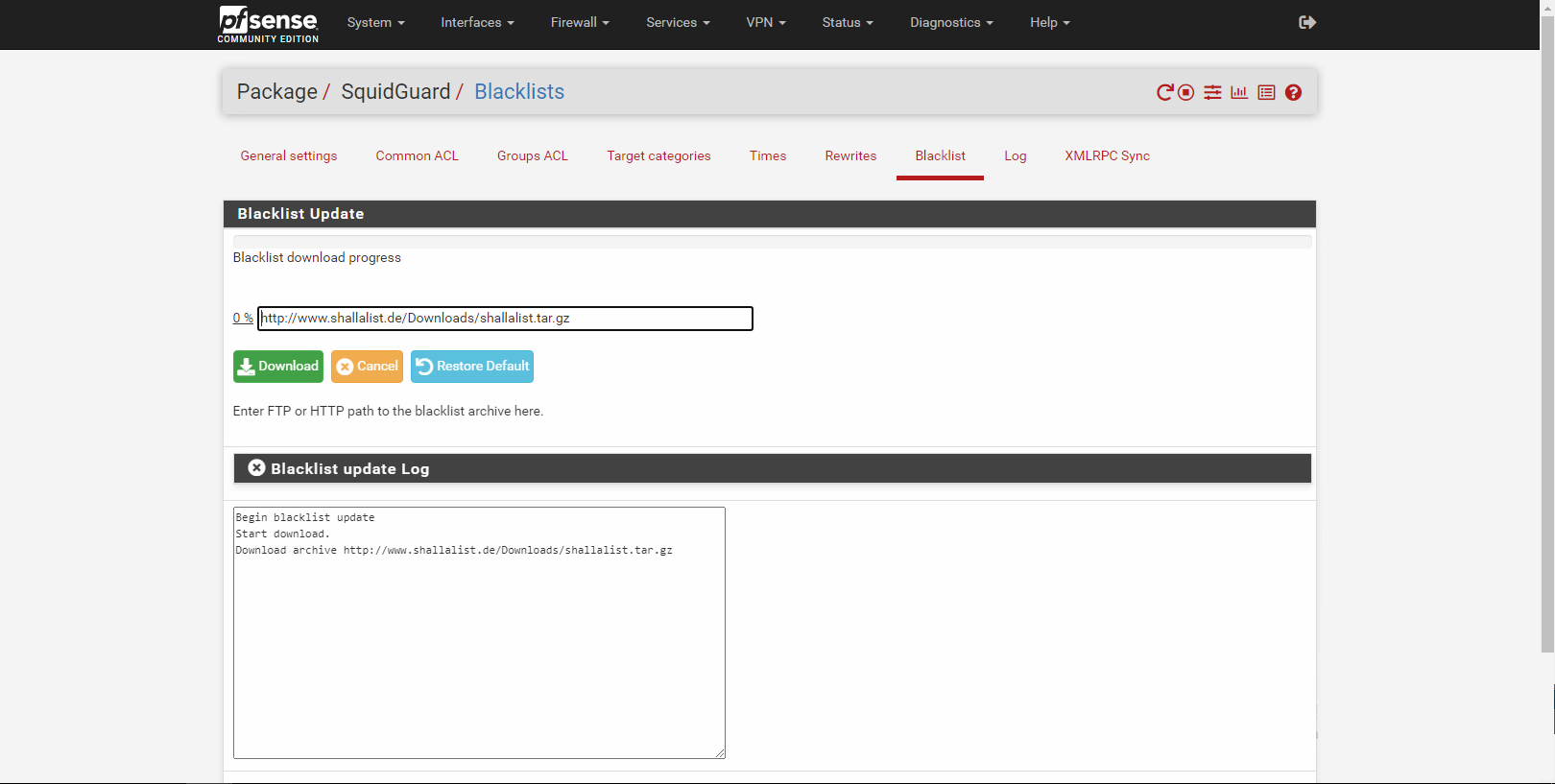Switch to Rewrites tab
The height and width of the screenshot is (784, 1555).
click(850, 155)
